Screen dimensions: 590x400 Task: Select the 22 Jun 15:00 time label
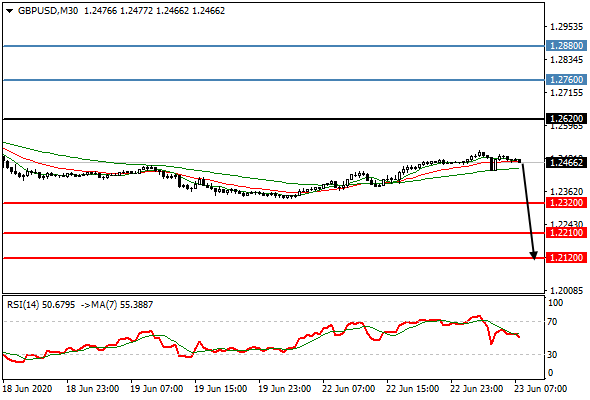pyautogui.click(x=412, y=388)
